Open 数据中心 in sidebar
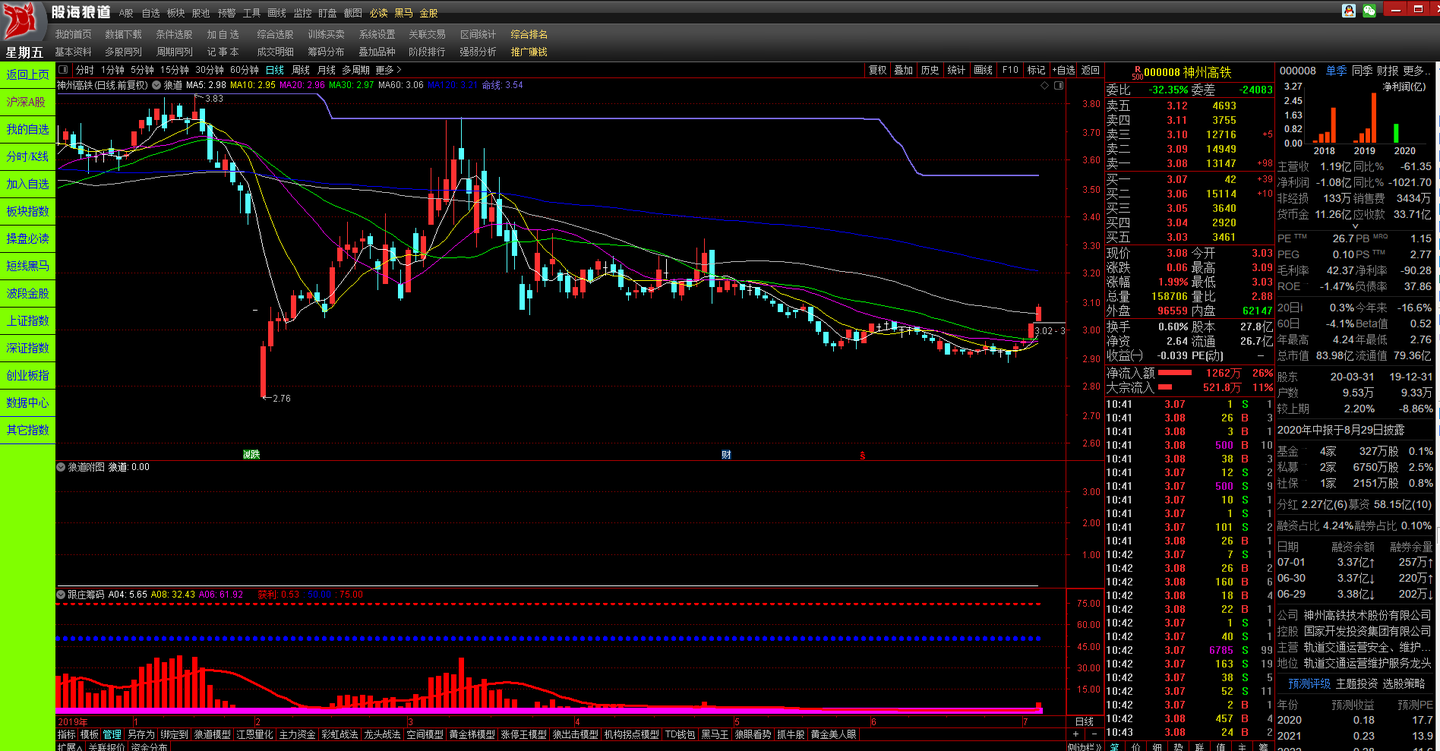This screenshot has width=1440, height=751. coord(27,403)
